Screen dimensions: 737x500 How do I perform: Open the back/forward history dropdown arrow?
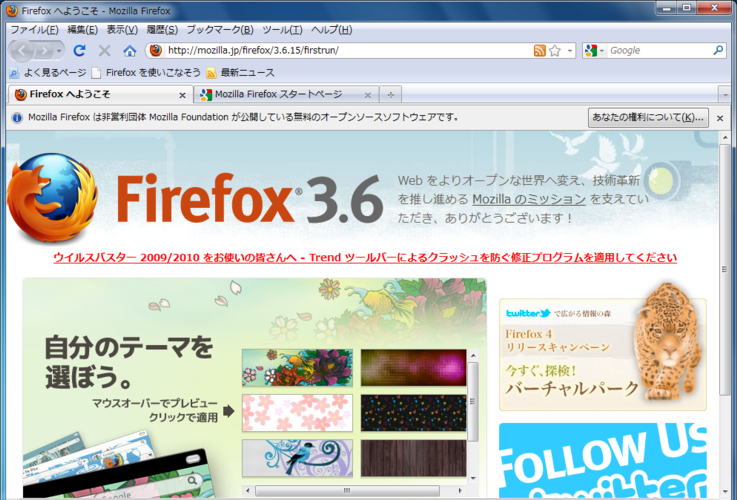click(x=59, y=50)
